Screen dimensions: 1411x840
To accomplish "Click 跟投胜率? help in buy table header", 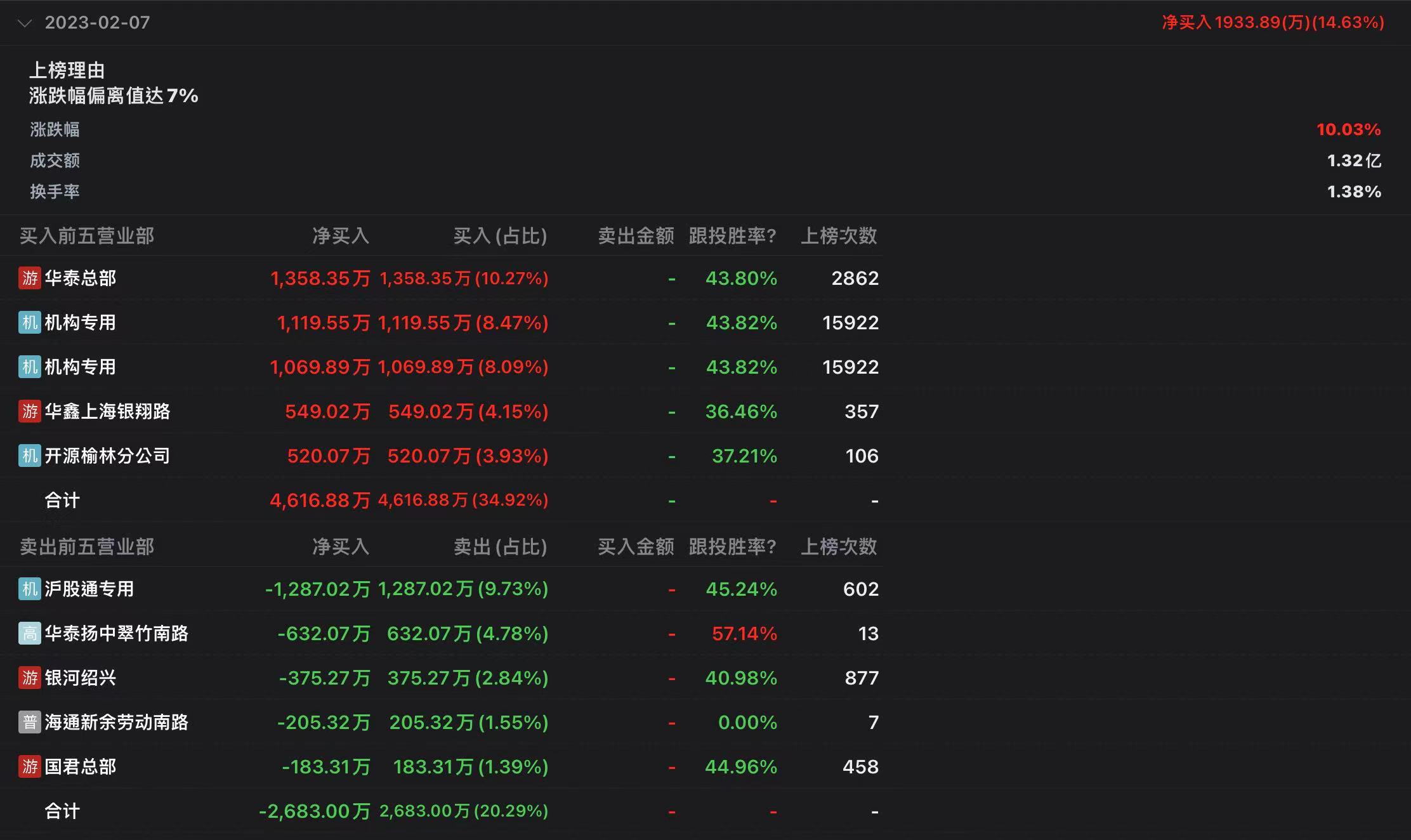I will [x=732, y=236].
